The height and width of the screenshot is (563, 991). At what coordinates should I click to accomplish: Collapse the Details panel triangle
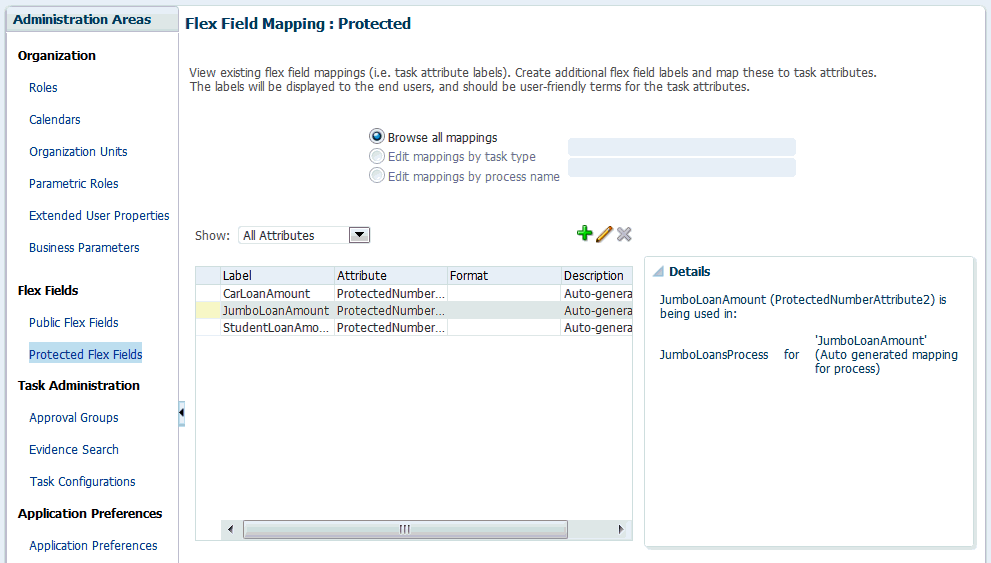658,272
